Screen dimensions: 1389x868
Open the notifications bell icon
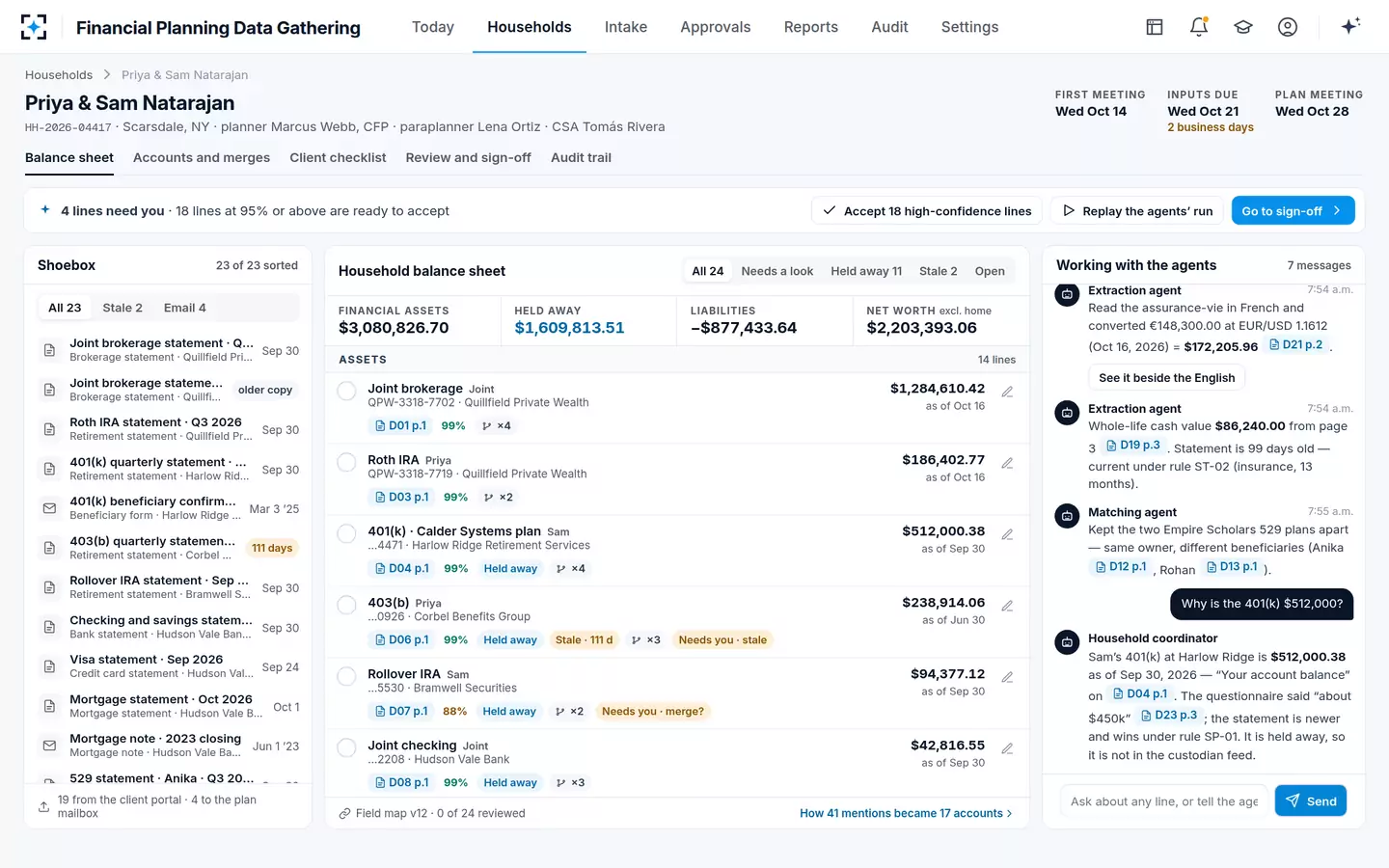pos(1199,27)
